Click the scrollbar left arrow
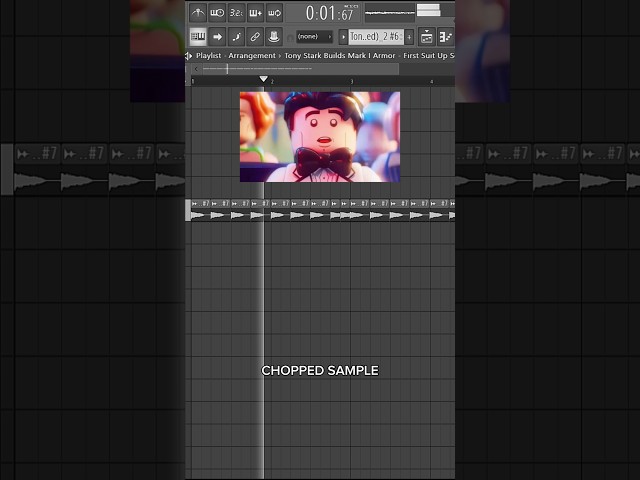Screen dimensions: 640x480 [196, 69]
